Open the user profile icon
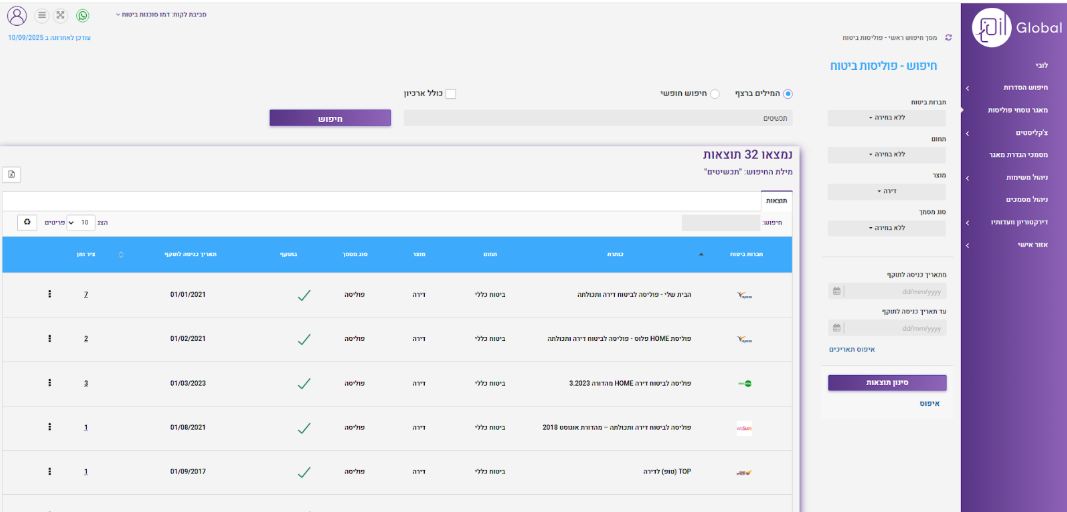Image resolution: width=1067 pixels, height=512 pixels. pos(17,16)
